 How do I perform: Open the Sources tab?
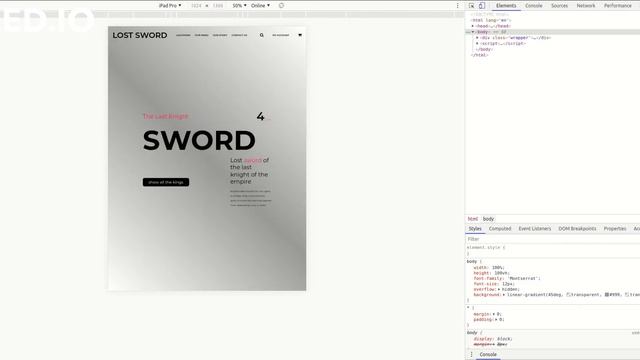tap(559, 6)
